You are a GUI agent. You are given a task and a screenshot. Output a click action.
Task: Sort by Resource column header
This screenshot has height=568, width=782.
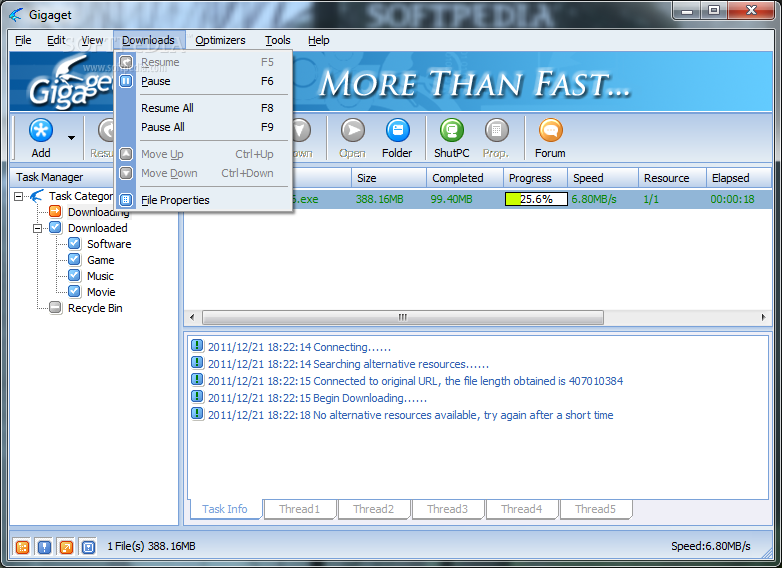tap(672, 178)
